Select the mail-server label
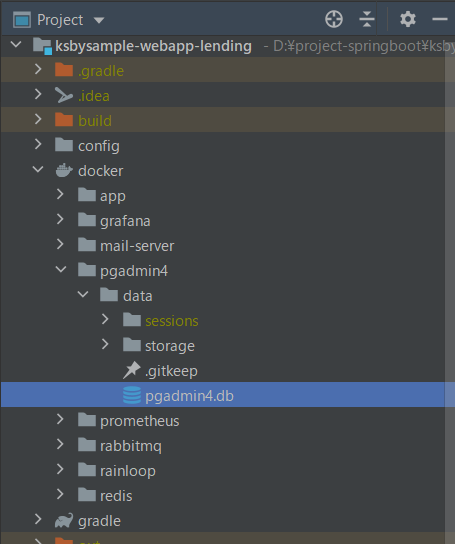This screenshot has height=544, width=455. [x=137, y=246]
